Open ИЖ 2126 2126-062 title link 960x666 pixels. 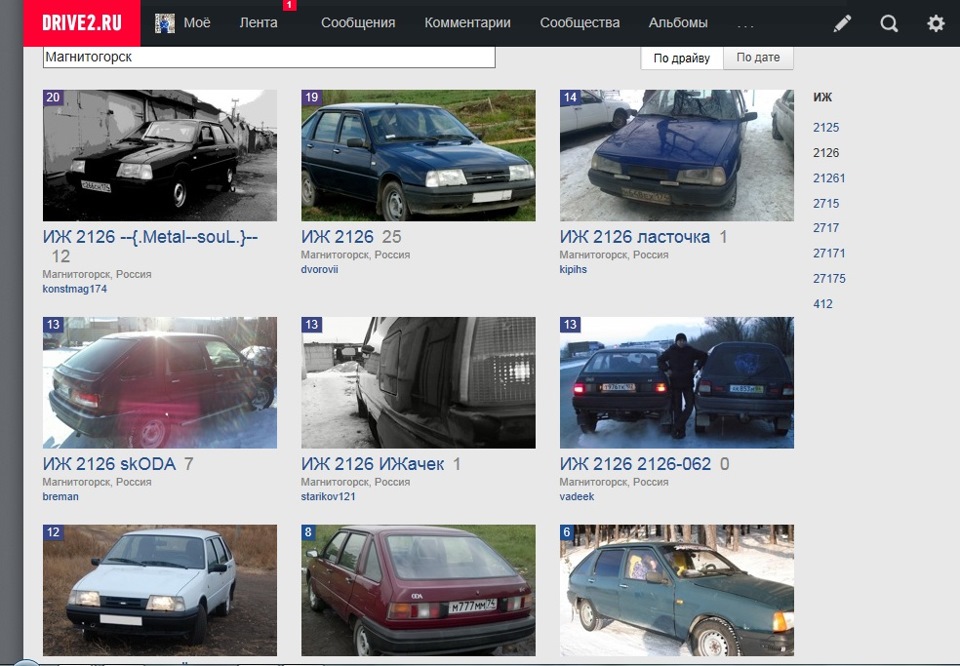(x=636, y=464)
